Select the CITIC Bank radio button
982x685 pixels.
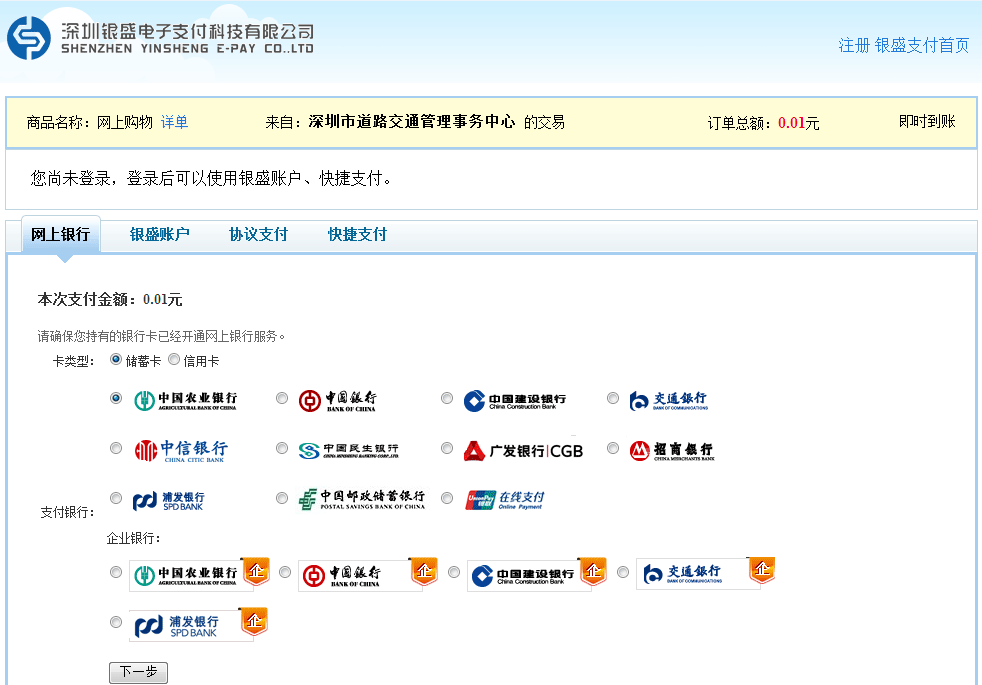[116, 448]
